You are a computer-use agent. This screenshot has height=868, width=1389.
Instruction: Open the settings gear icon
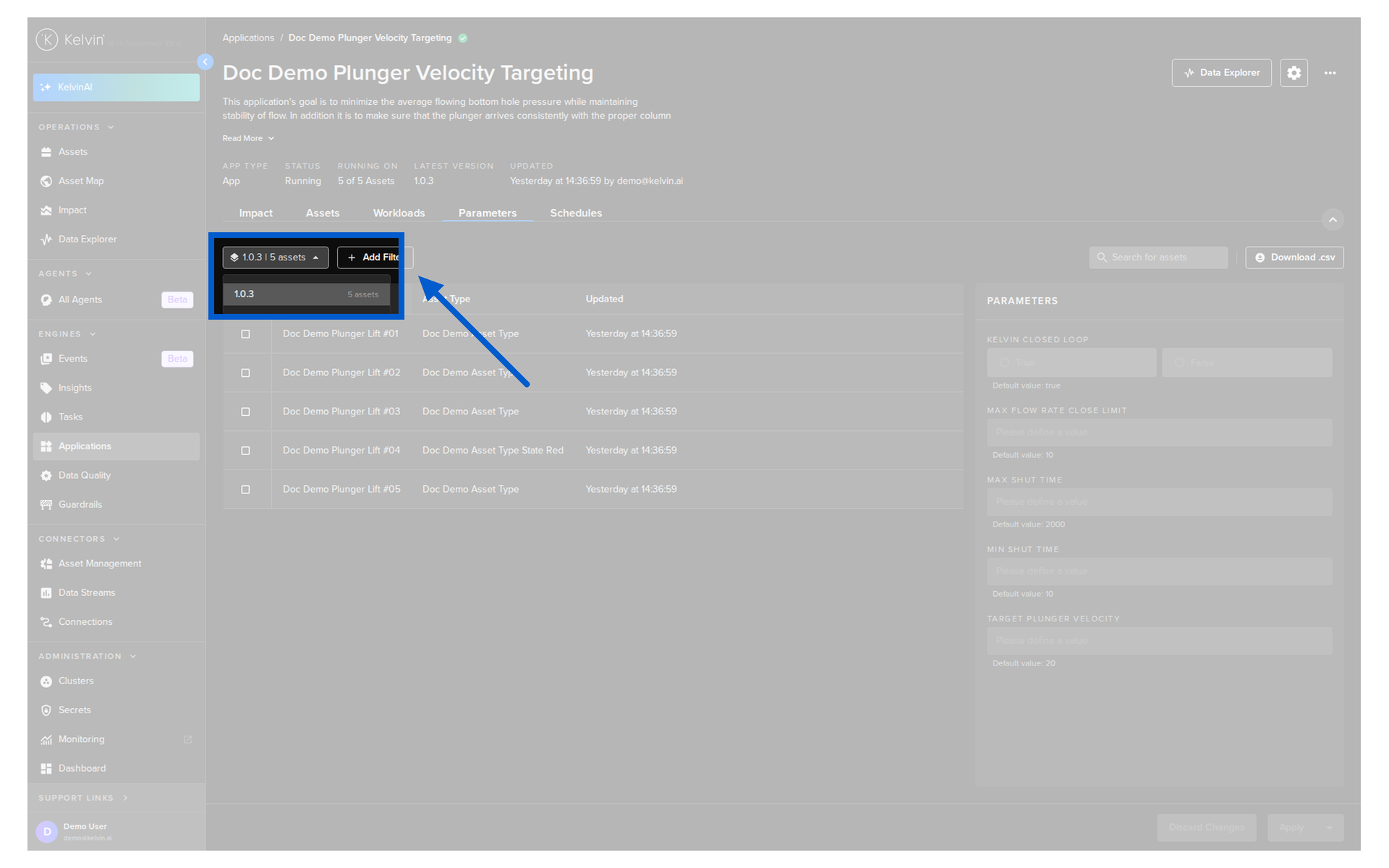(1294, 73)
